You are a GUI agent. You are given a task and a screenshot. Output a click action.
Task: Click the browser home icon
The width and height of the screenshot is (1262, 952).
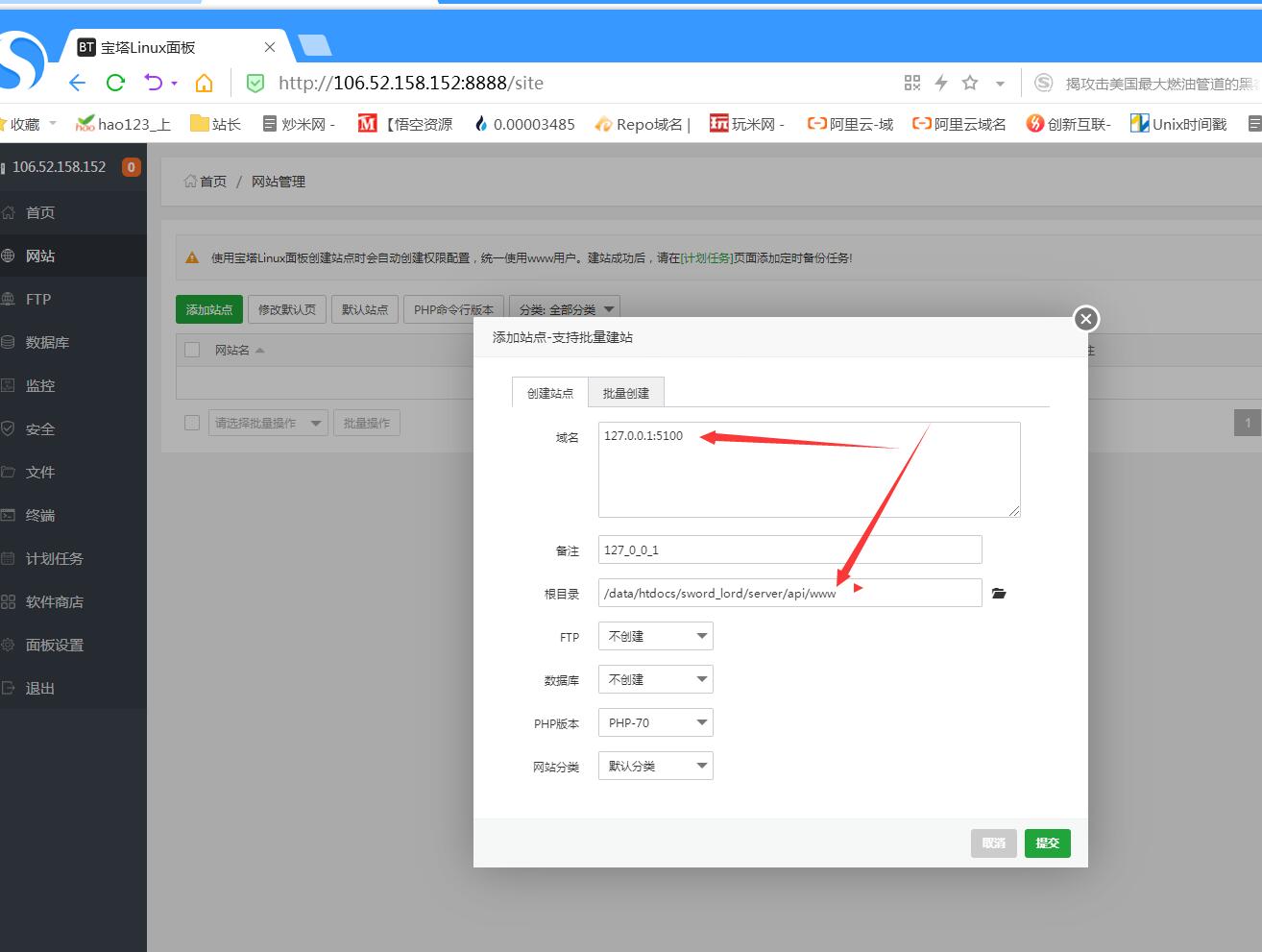point(204,83)
